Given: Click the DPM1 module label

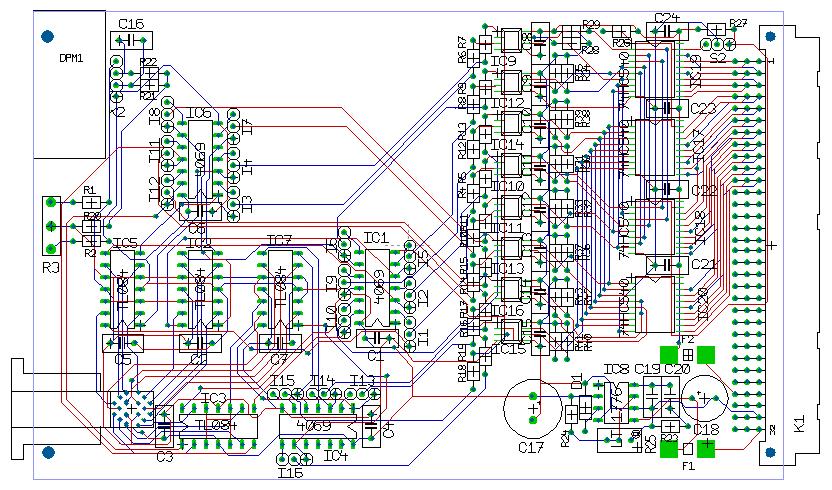Looking at the screenshot, I should [x=70, y=58].
